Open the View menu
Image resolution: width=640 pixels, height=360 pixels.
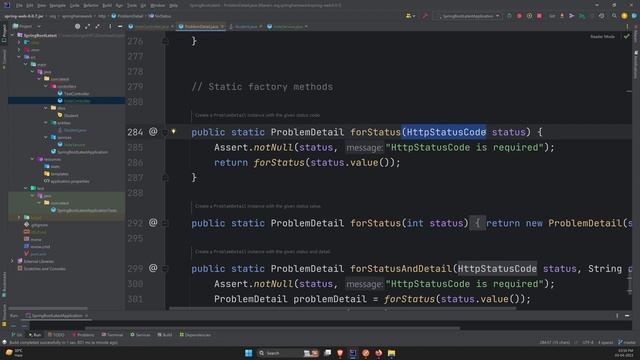click(42, 5)
